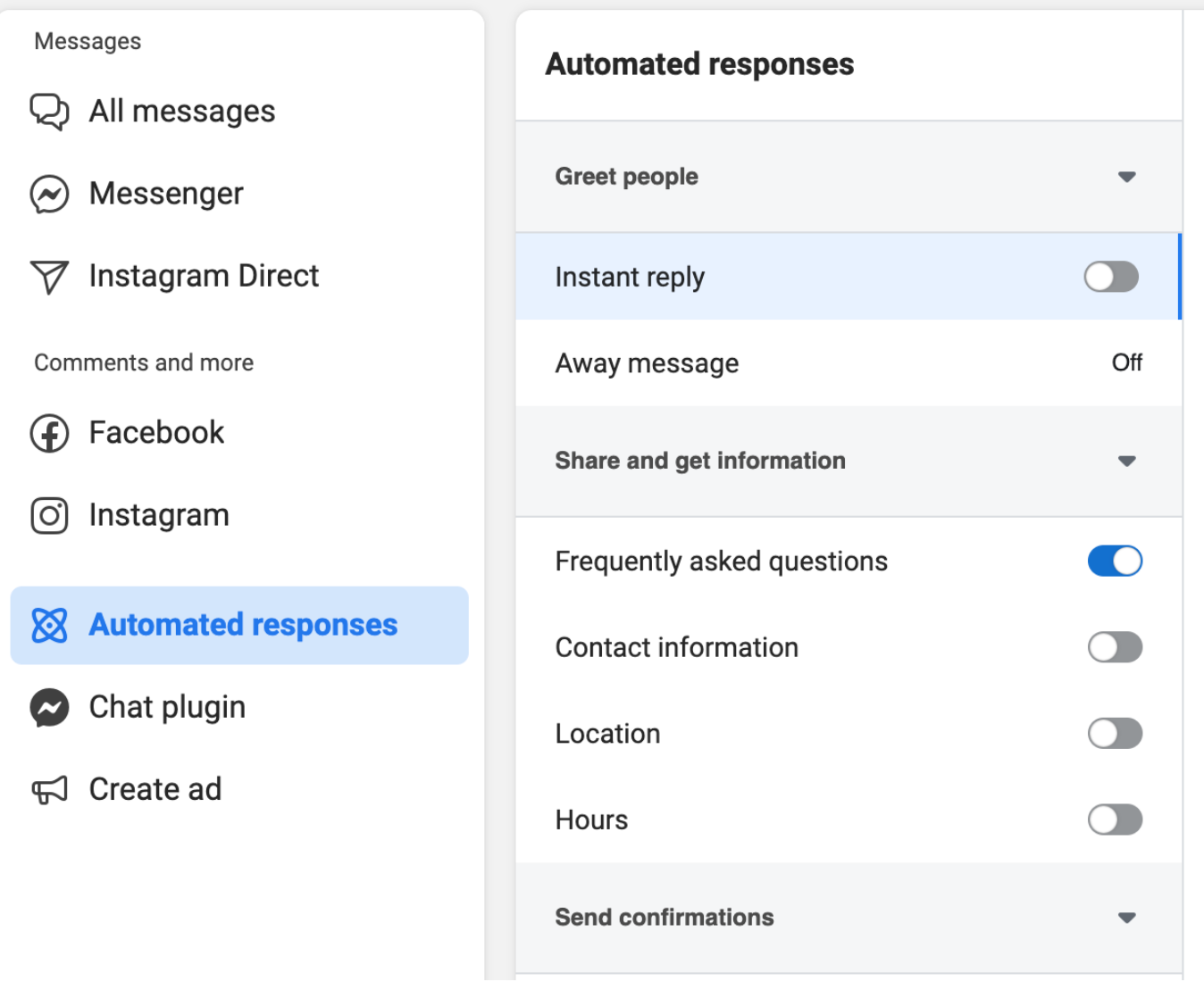Open the Messenger icon in sidebar

click(x=49, y=194)
